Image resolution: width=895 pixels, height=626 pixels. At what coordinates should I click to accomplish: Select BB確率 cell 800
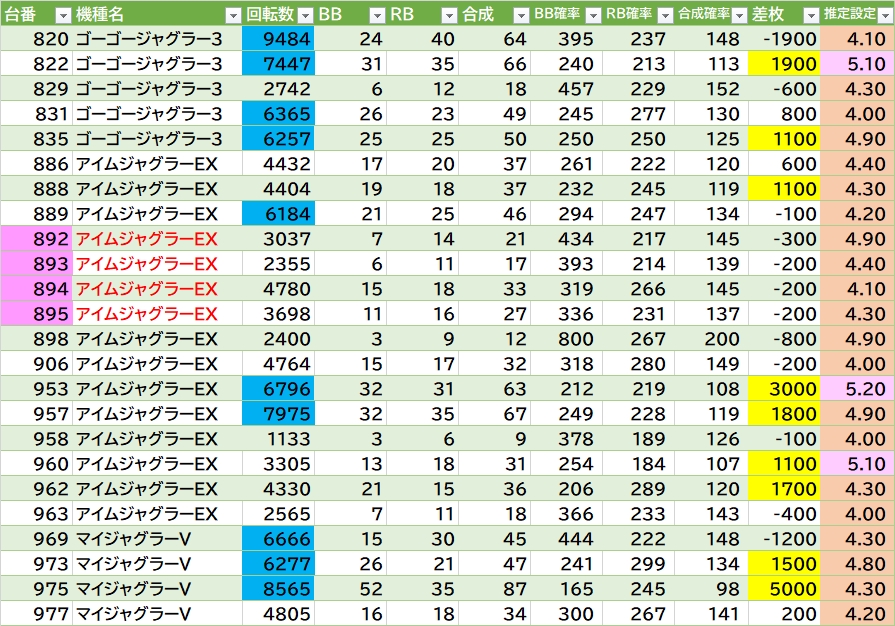click(566, 339)
